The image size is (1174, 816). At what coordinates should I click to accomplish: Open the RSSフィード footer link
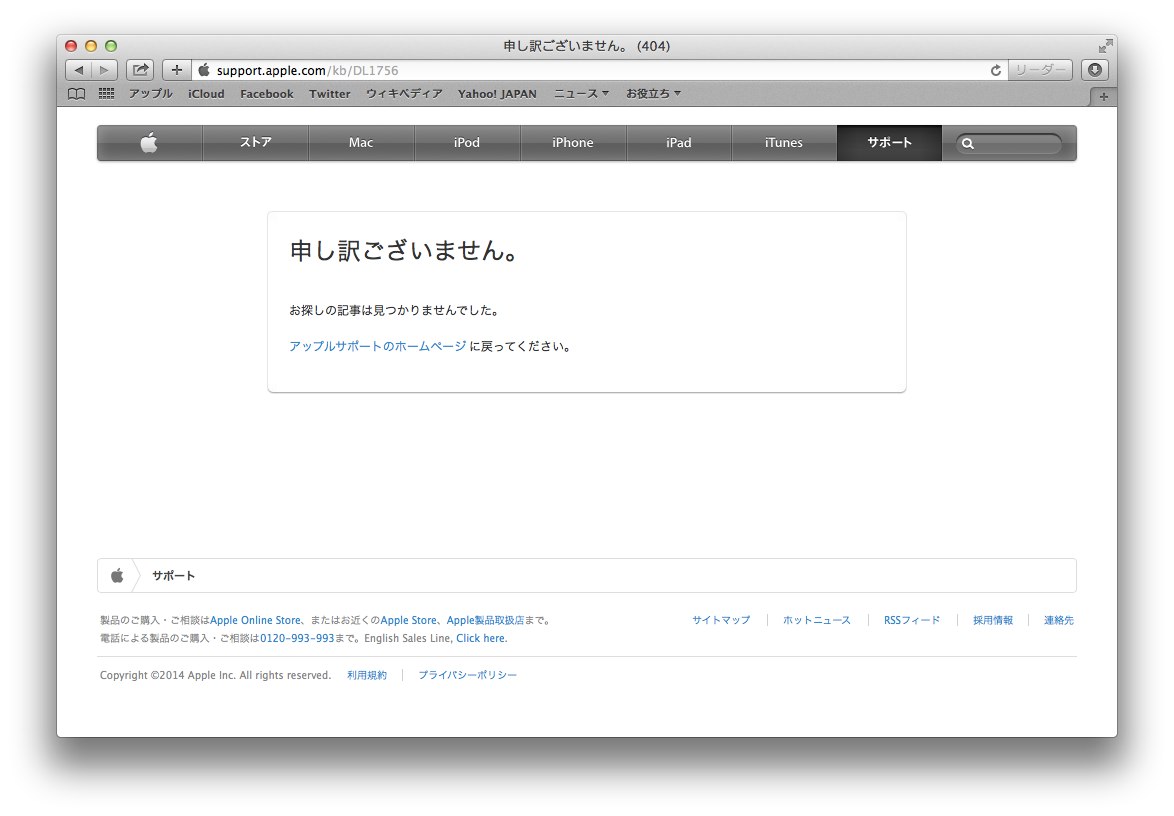(x=911, y=620)
